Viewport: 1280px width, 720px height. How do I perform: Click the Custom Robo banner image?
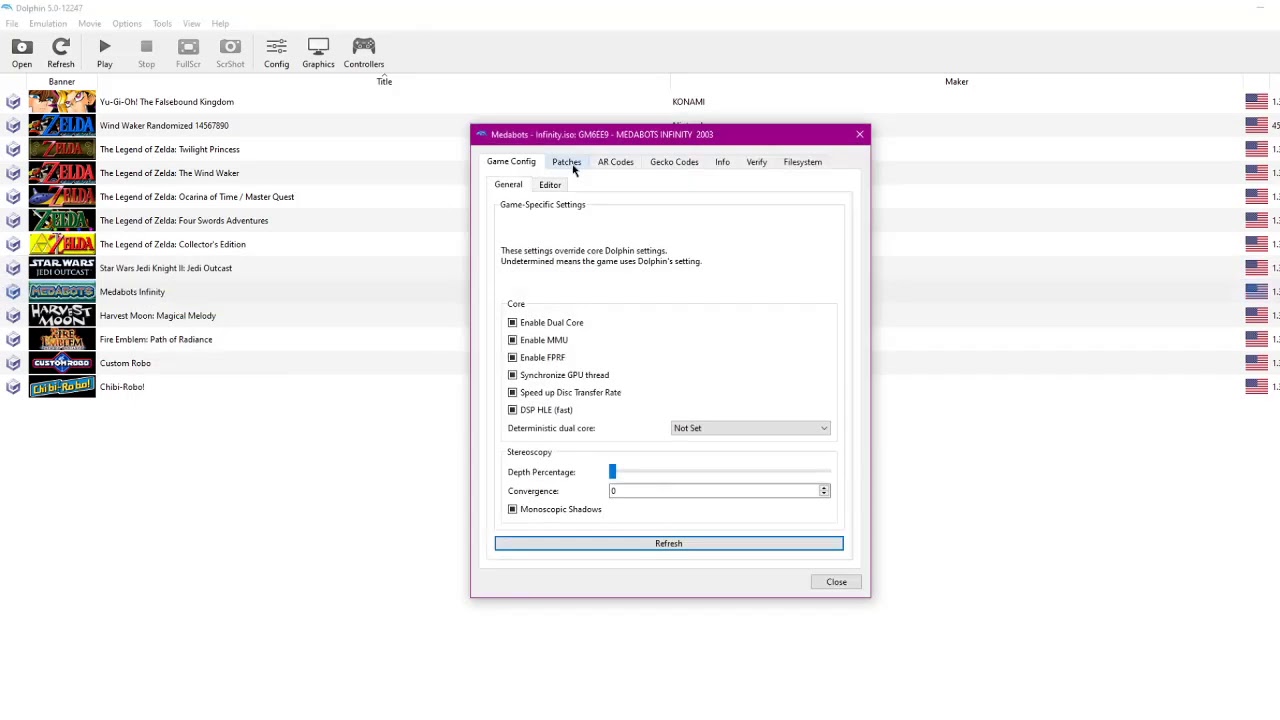point(62,363)
